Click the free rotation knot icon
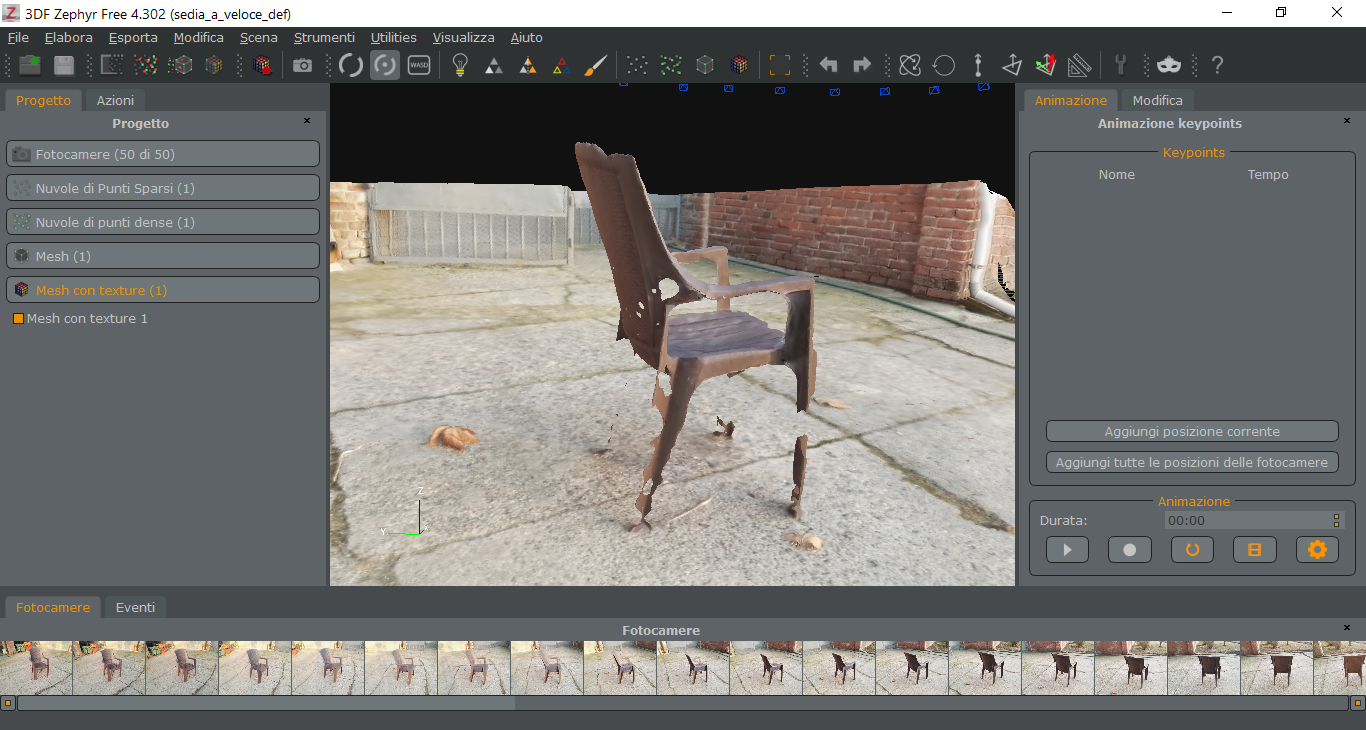Image resolution: width=1366 pixels, height=730 pixels. coord(910,65)
